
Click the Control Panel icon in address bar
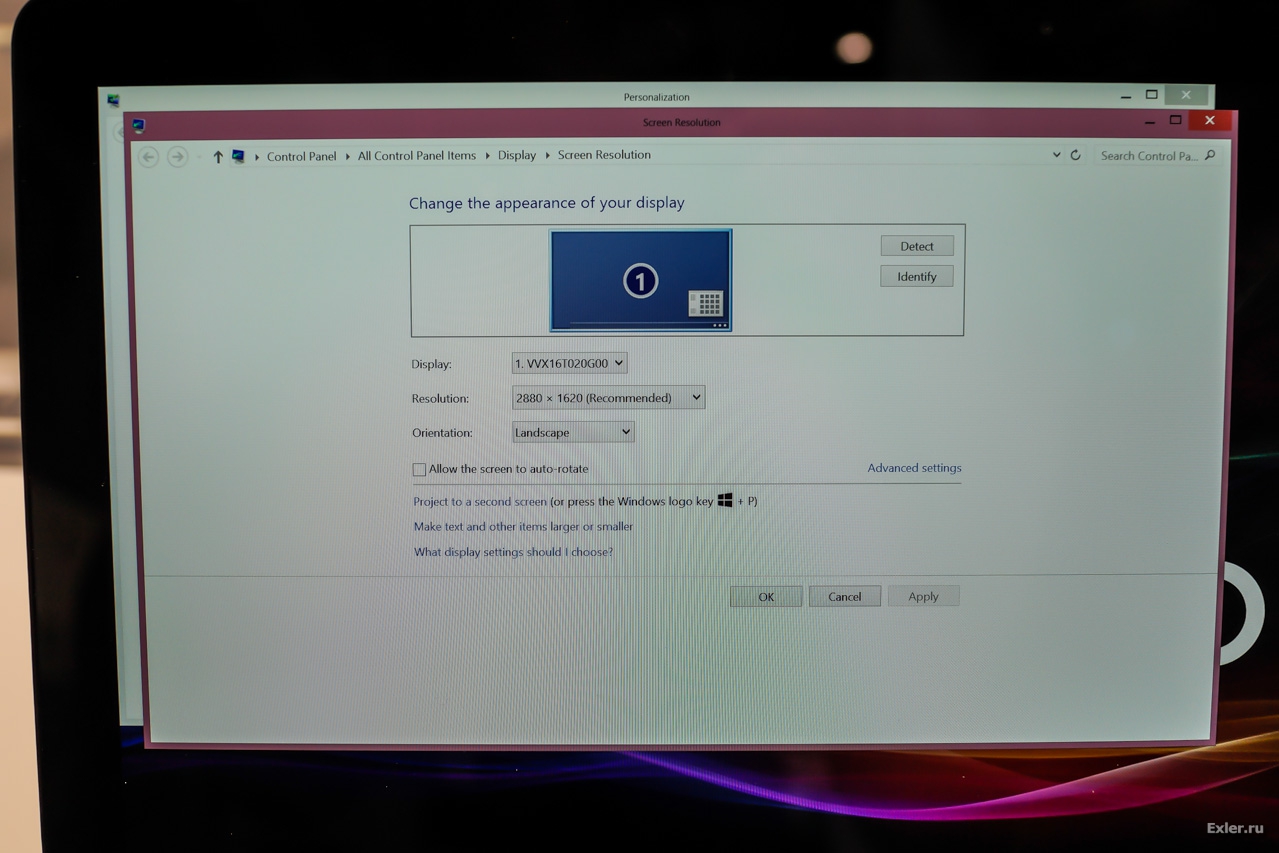(x=238, y=157)
